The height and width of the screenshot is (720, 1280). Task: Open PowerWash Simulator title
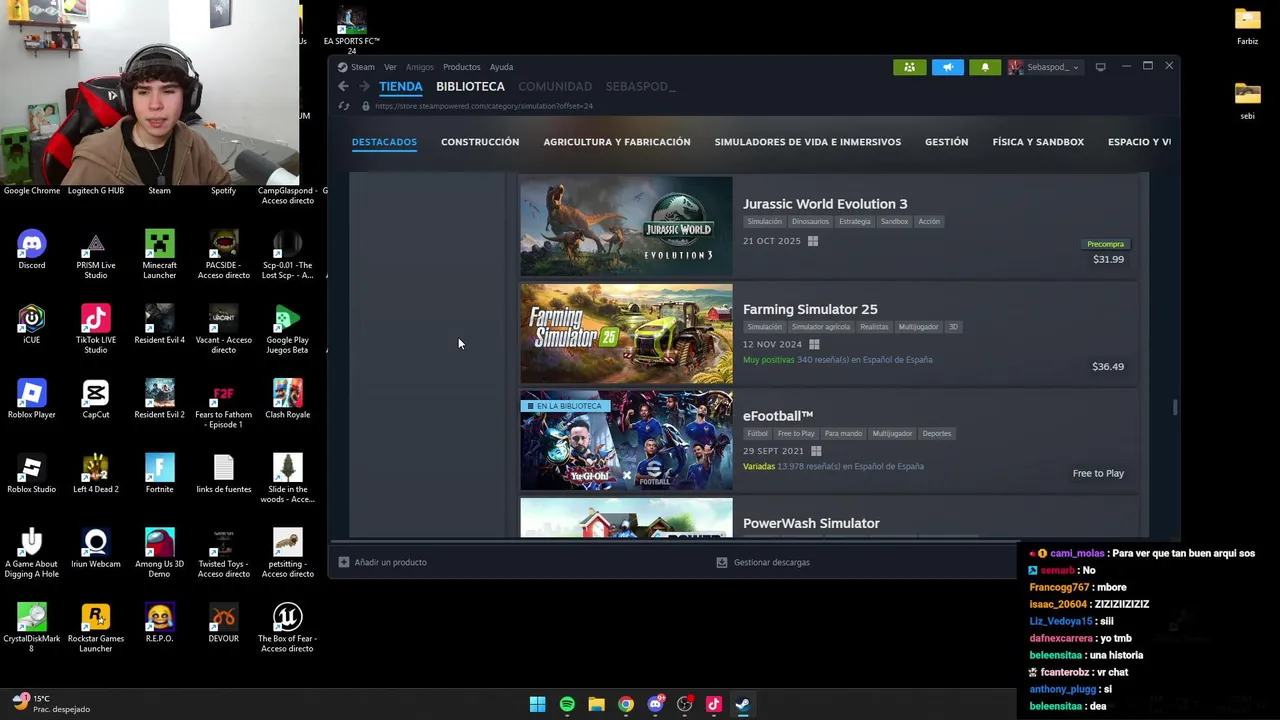pos(811,523)
